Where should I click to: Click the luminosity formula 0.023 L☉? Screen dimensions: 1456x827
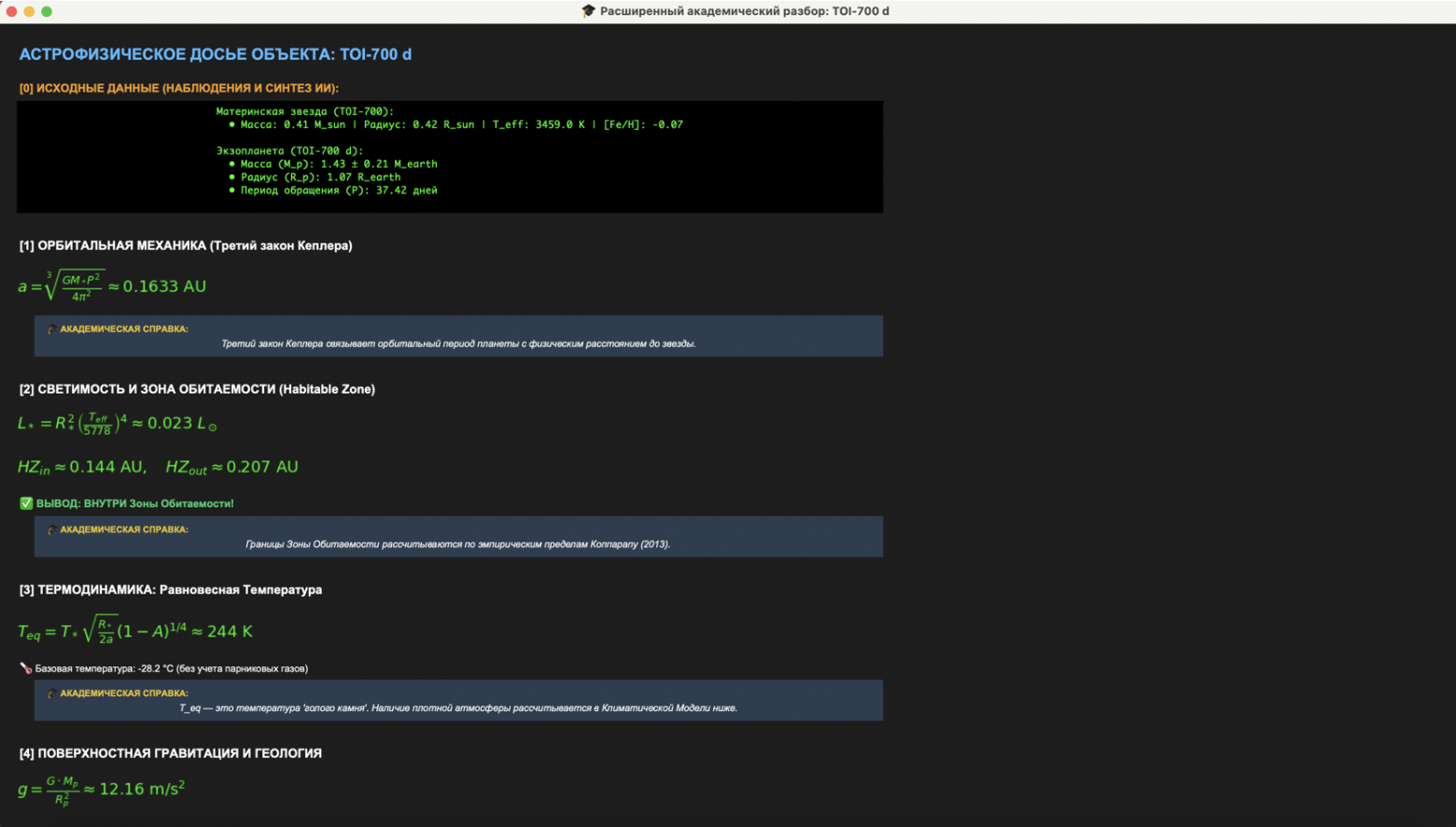118,424
